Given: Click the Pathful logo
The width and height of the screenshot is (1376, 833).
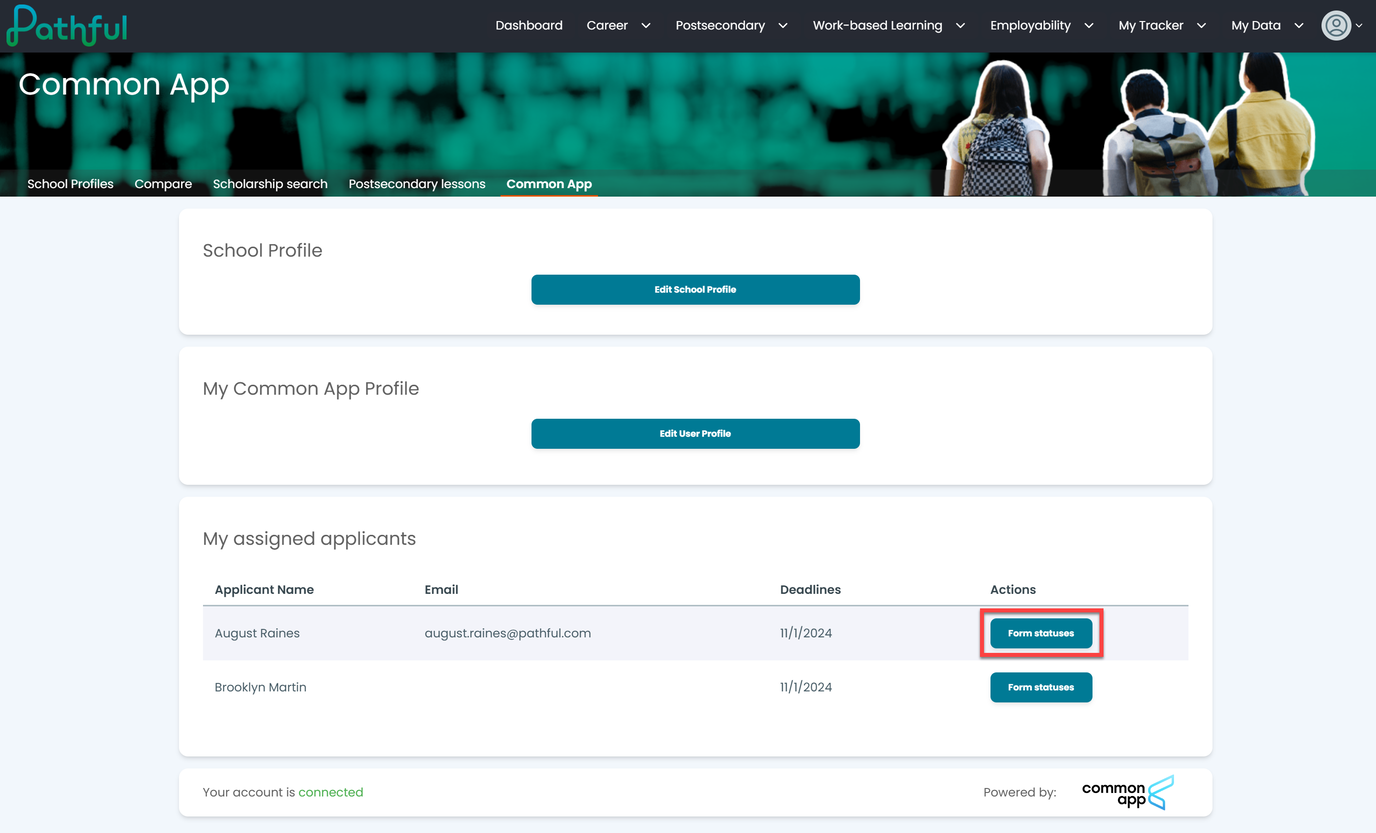Looking at the screenshot, I should 67,25.
